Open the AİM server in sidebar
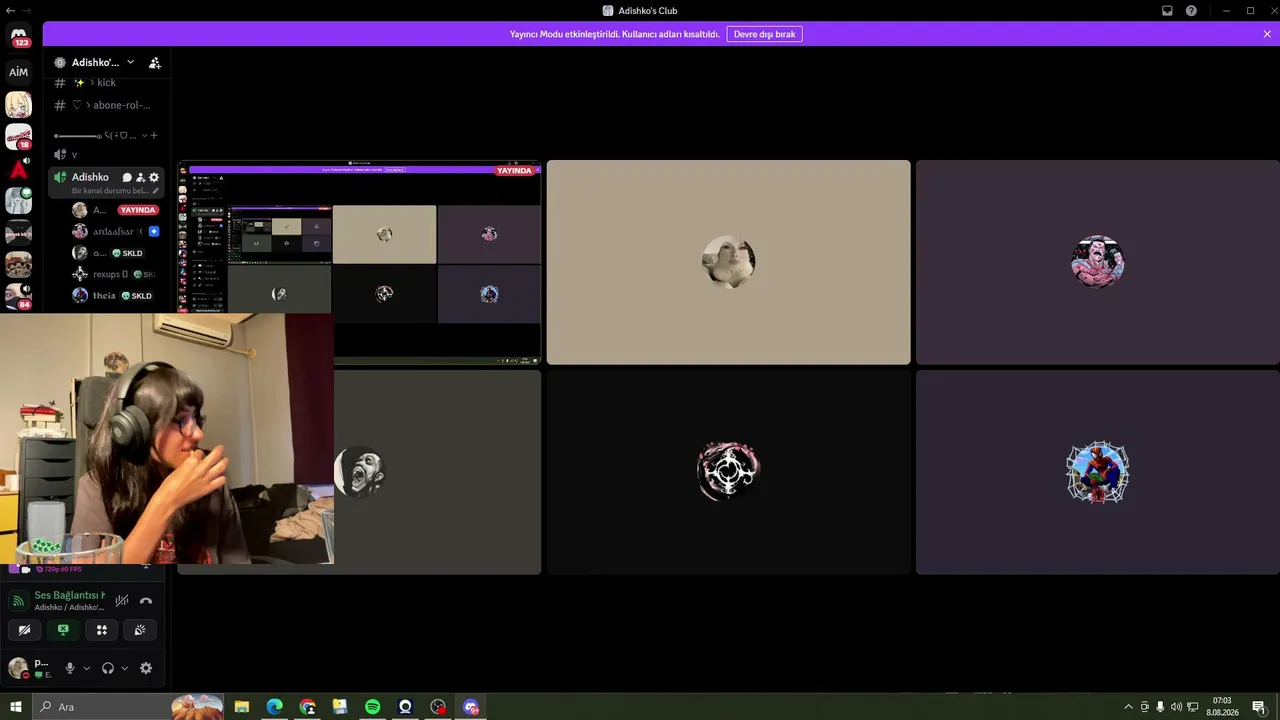This screenshot has width=1280, height=720. [19, 72]
